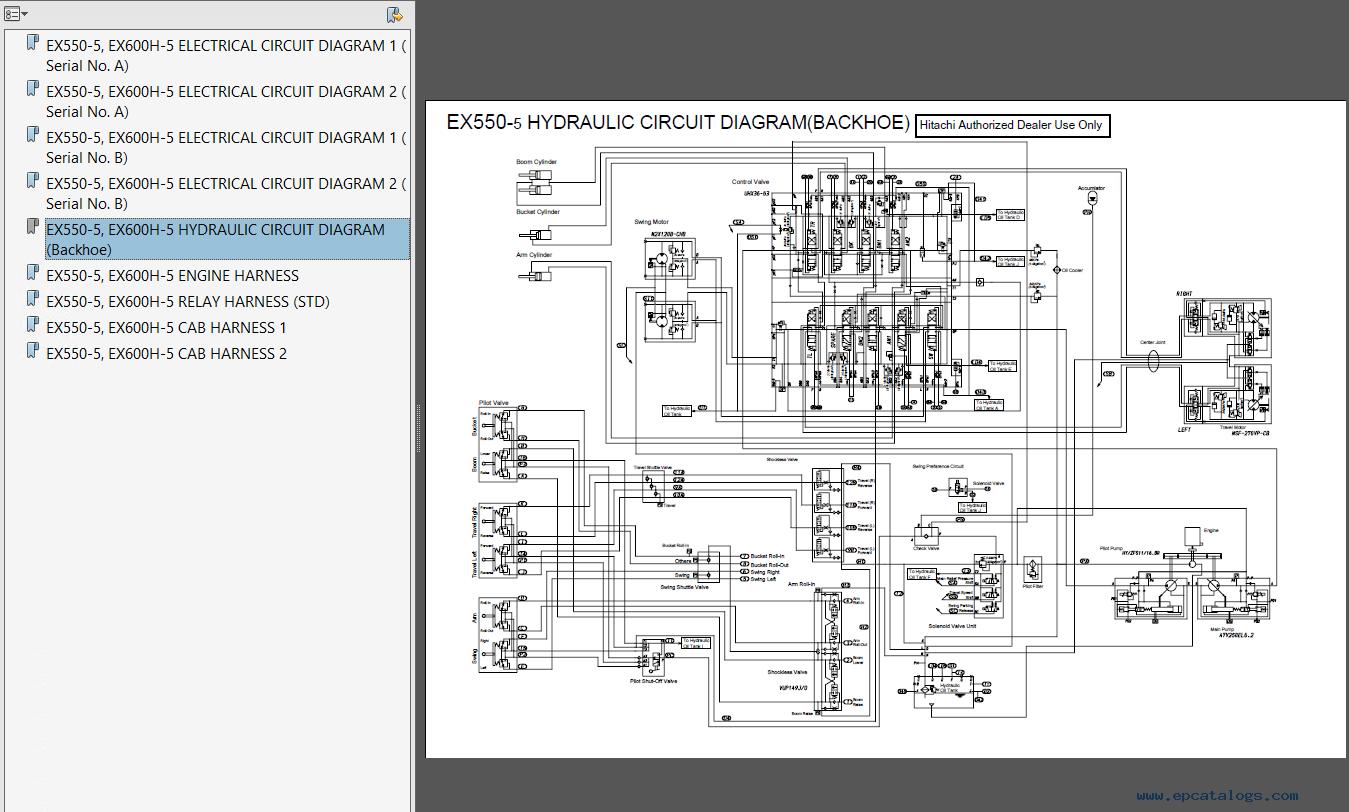The width and height of the screenshot is (1349, 812).
Task: Click the 'Solenoid Valve Unit' label
Action: [952, 626]
